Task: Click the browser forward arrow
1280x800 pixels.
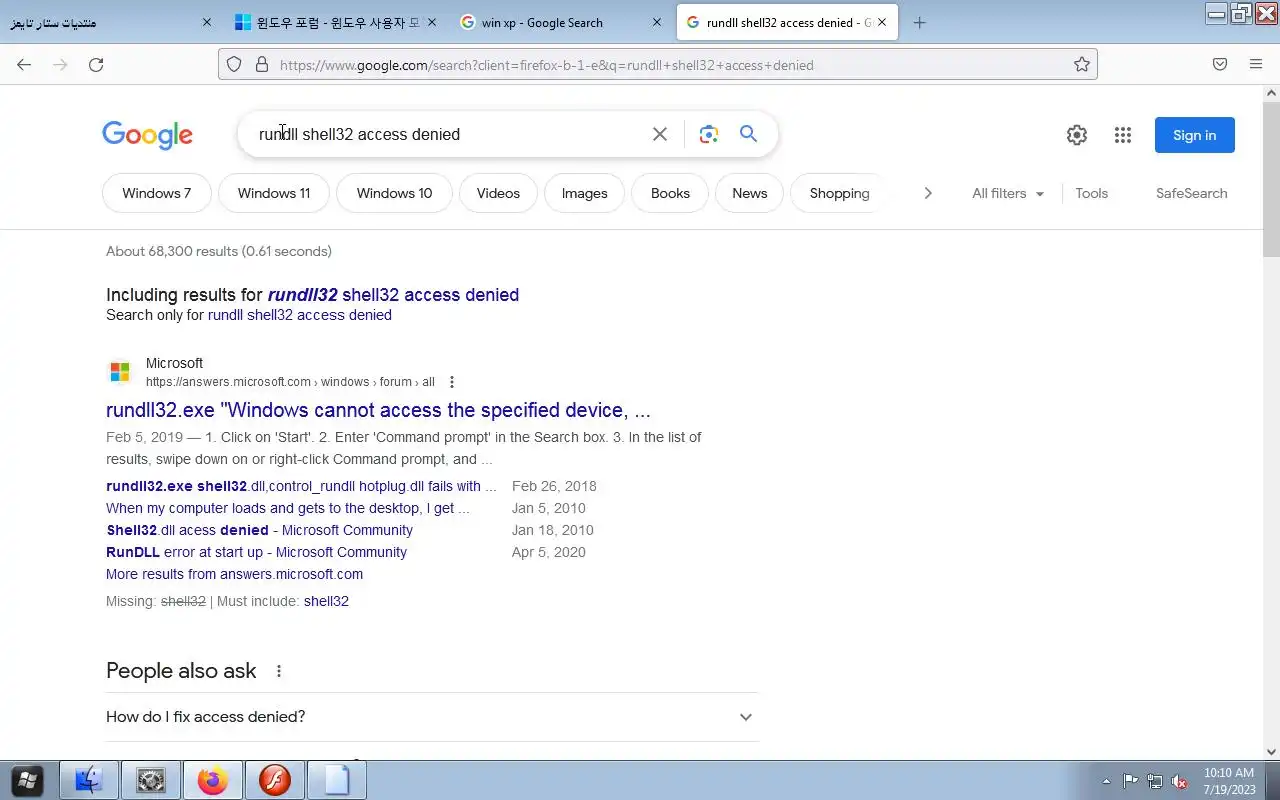Action: click(x=60, y=65)
